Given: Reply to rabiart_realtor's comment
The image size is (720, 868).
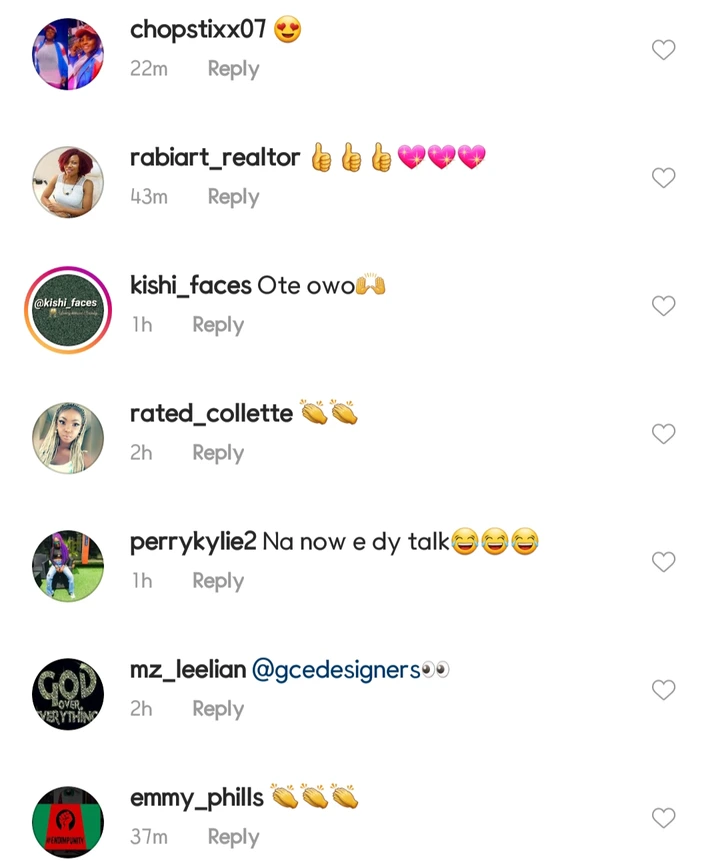Looking at the screenshot, I should point(233,197).
